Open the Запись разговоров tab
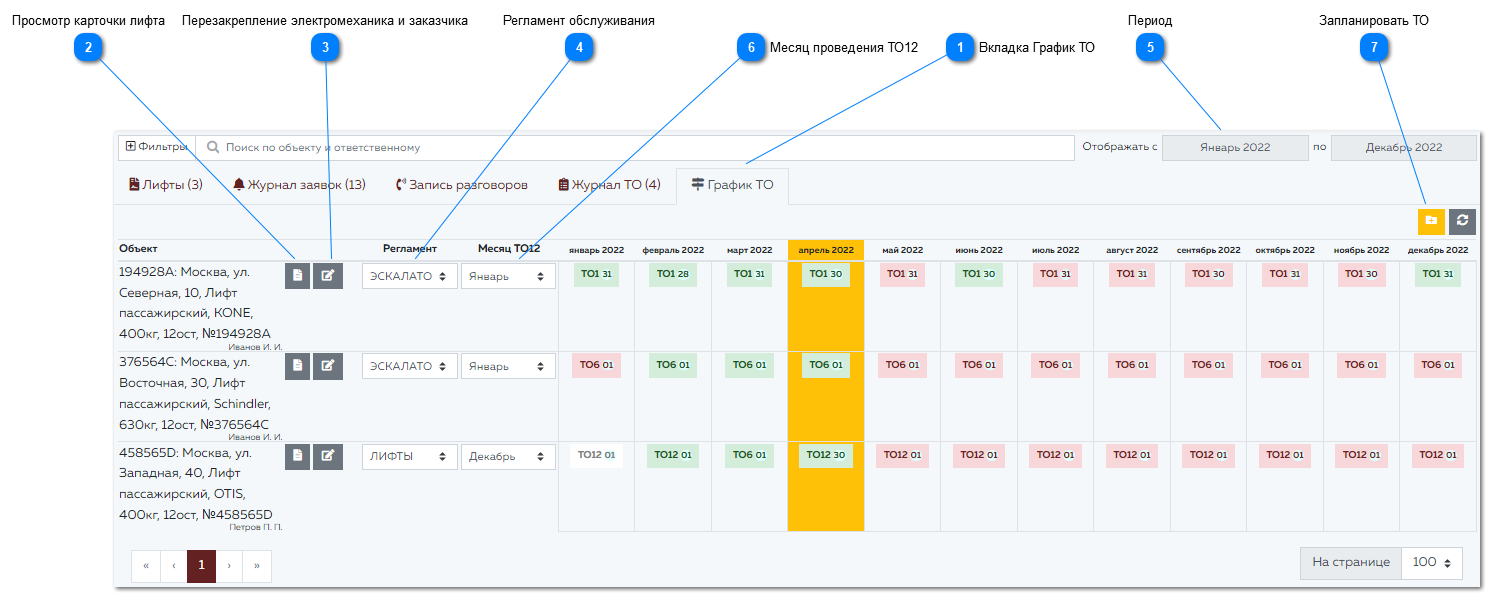The height and width of the screenshot is (596, 1491). [x=462, y=185]
